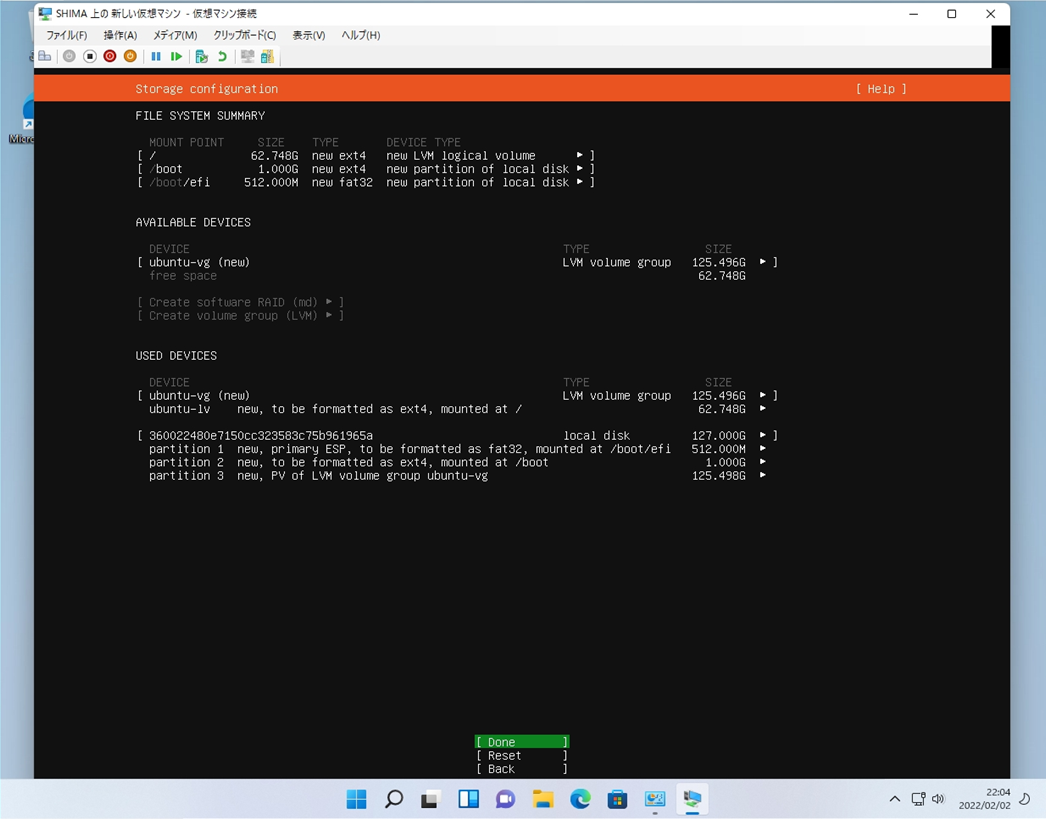Image resolution: width=1046 pixels, height=819 pixels.
Task: Open the 表示(V) menu
Action: click(x=309, y=35)
